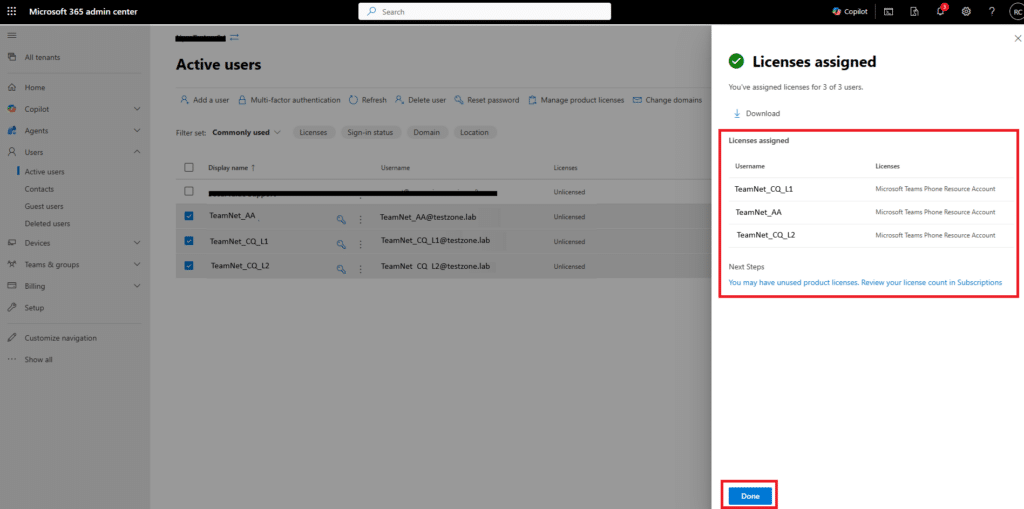Expand the Commonly used filter set dropdown
This screenshot has width=1024, height=509.
click(x=246, y=132)
